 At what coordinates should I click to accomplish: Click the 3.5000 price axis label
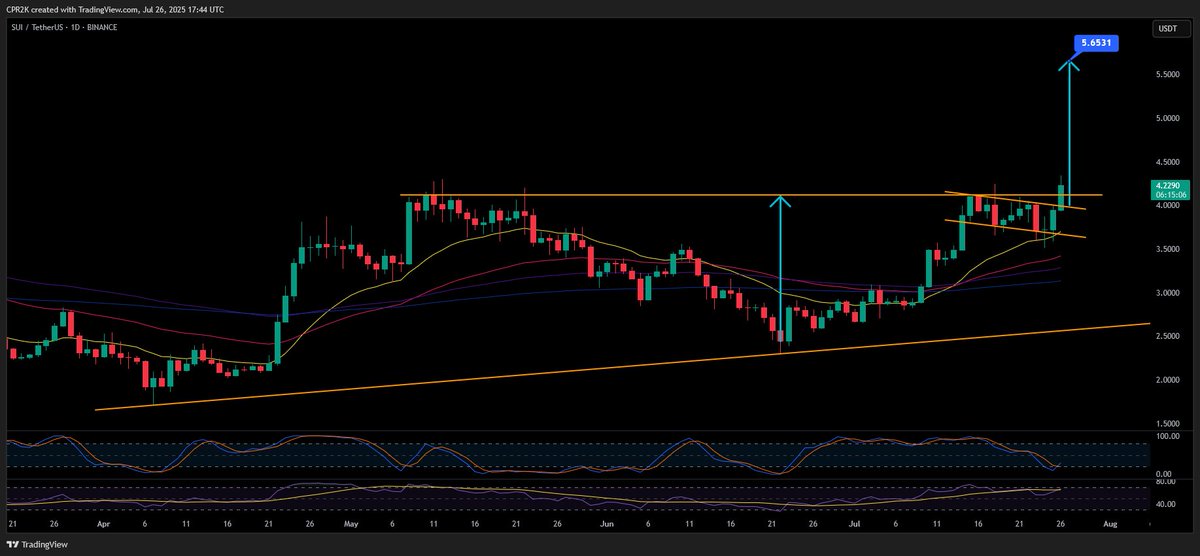point(1167,249)
